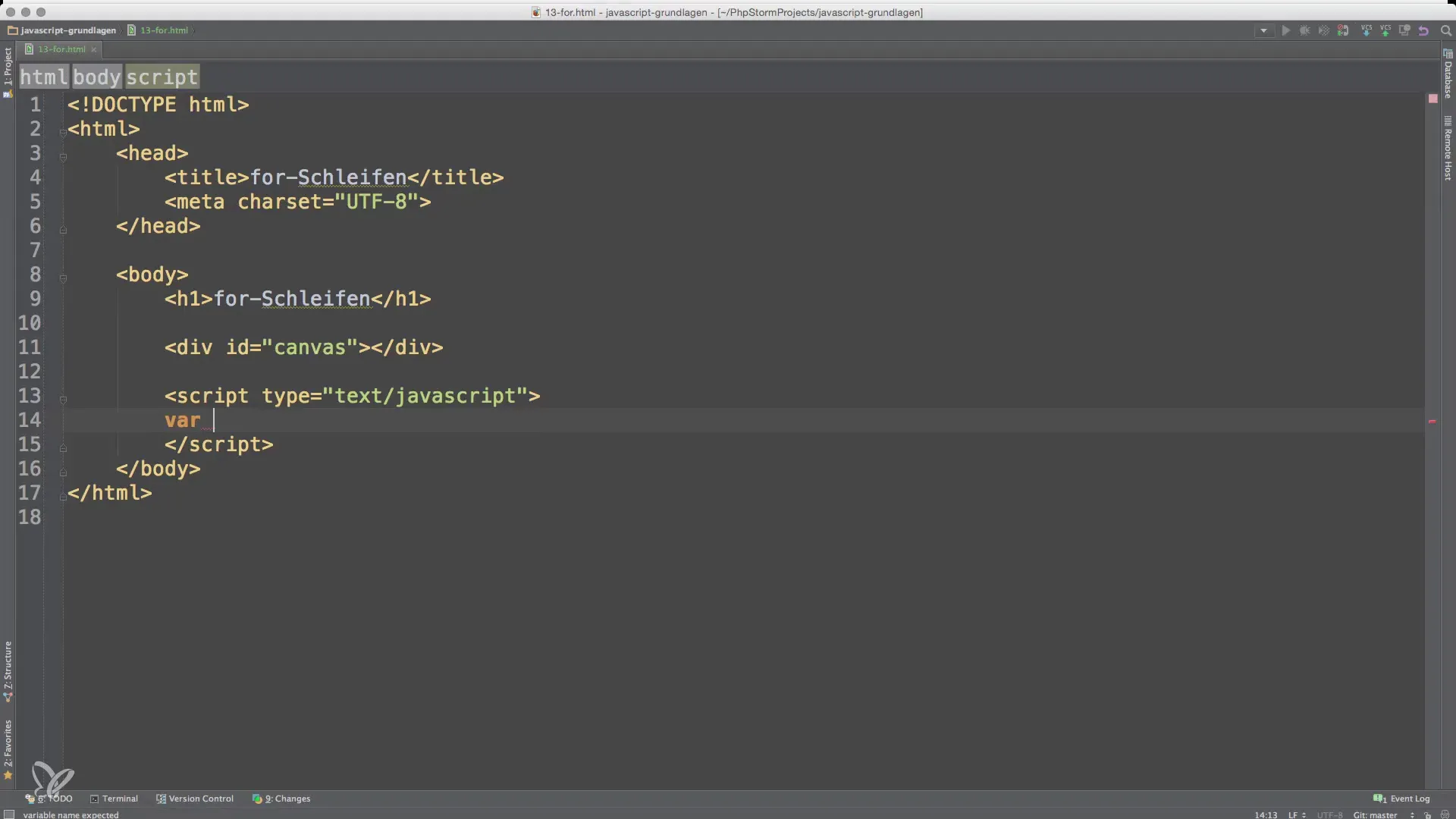Viewport: 1456px width, 819px height.
Task: Open the 9: Changes tool window
Action: pos(281,799)
